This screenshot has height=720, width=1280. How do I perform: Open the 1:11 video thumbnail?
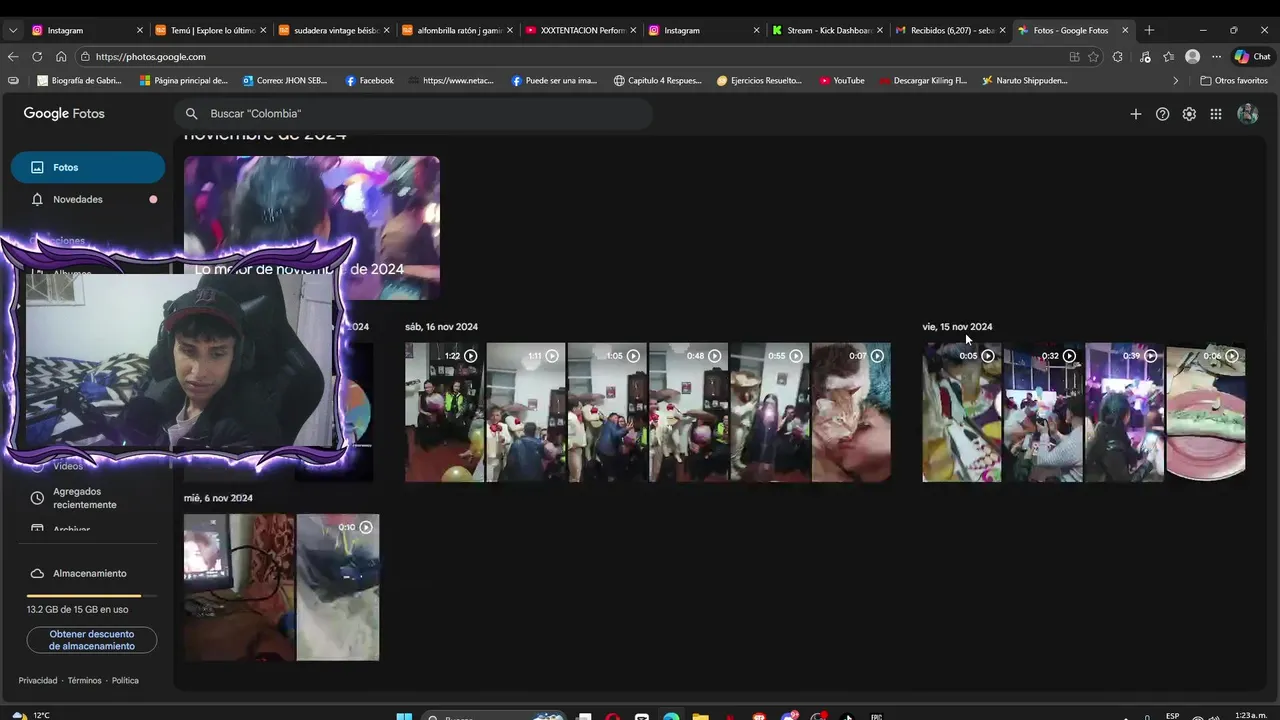click(526, 412)
